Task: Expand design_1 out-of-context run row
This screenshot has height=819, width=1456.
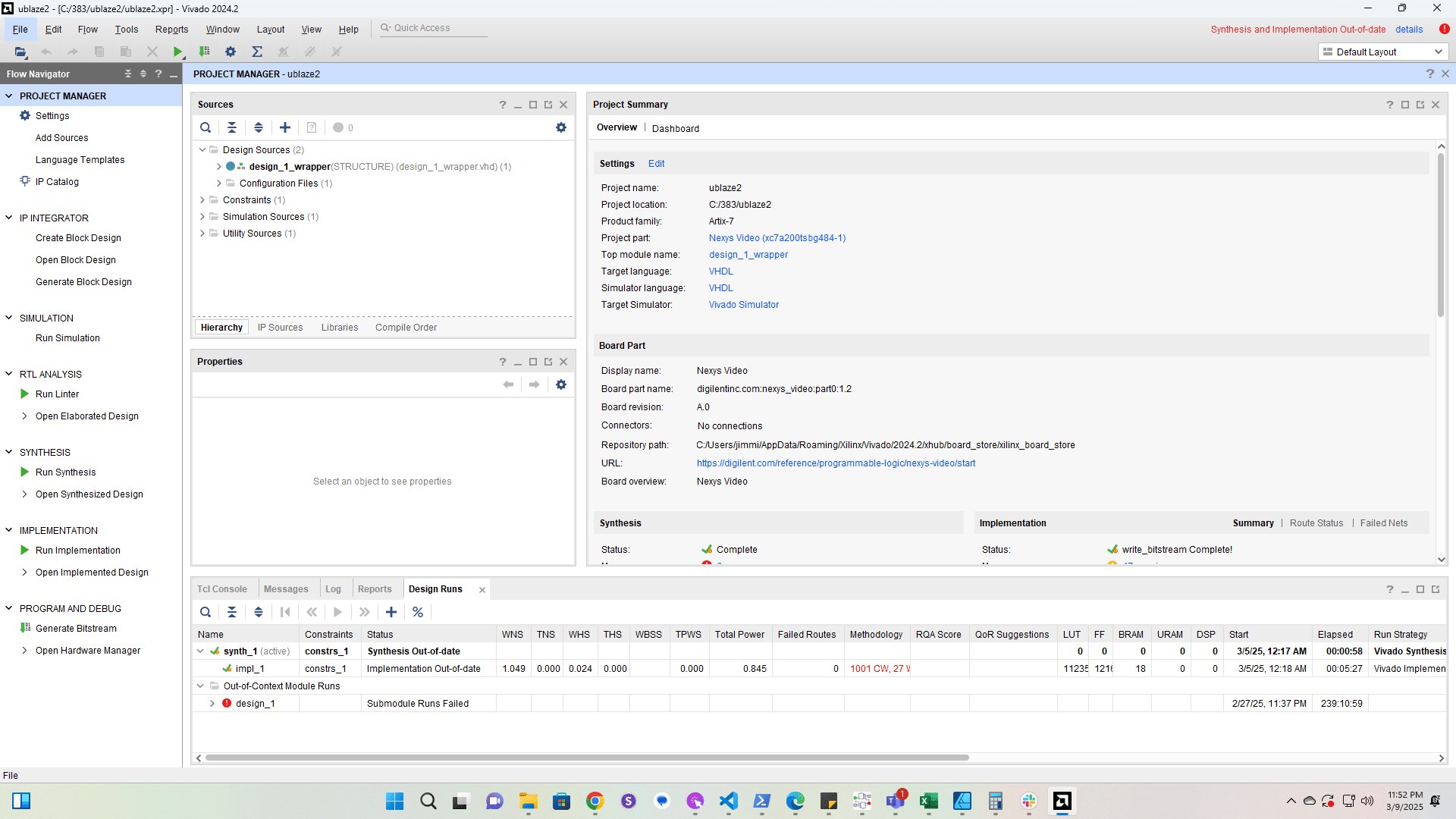Action: click(212, 704)
